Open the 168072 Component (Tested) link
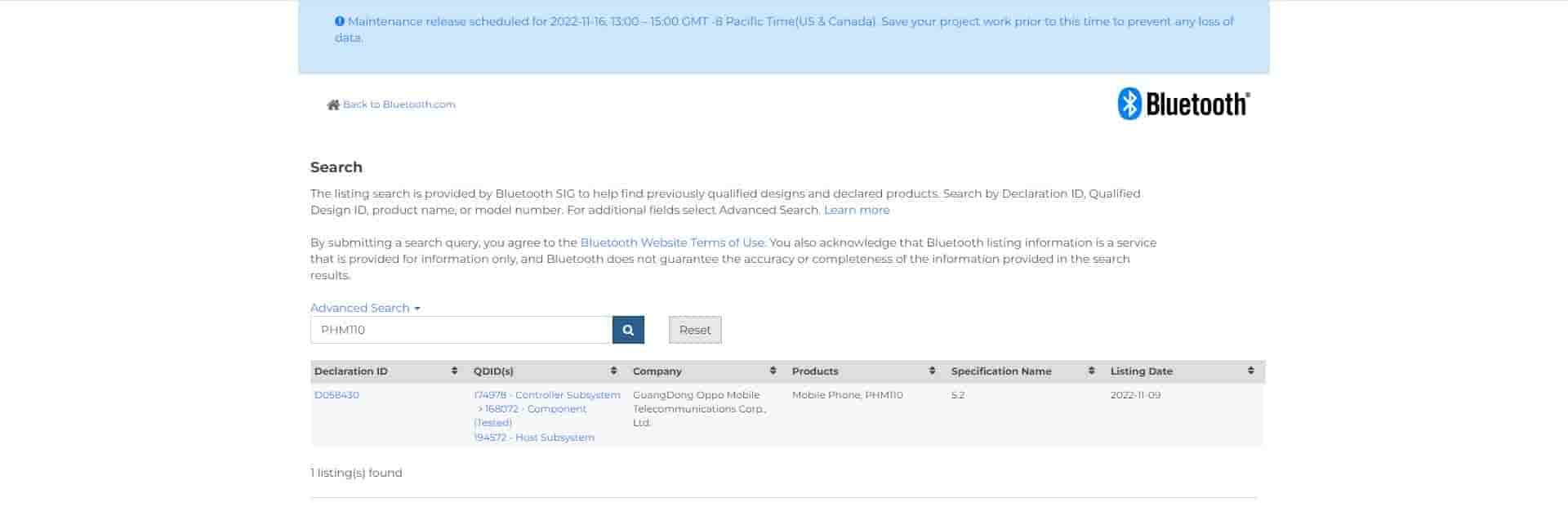This screenshot has width=1568, height=529. coord(535,409)
